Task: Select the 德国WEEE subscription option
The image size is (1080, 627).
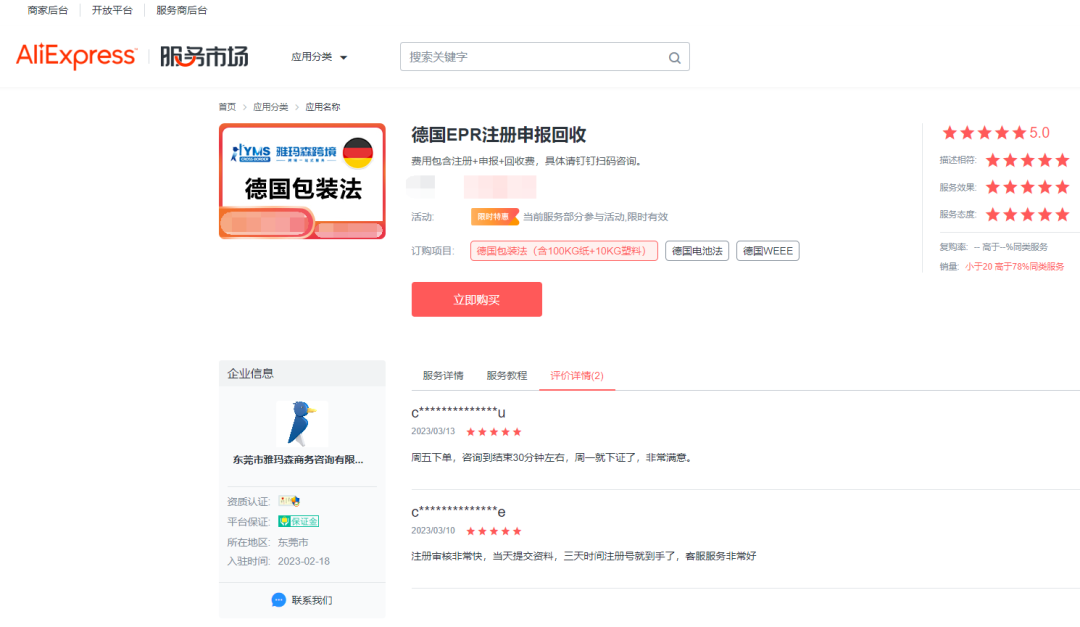Action: [x=768, y=250]
